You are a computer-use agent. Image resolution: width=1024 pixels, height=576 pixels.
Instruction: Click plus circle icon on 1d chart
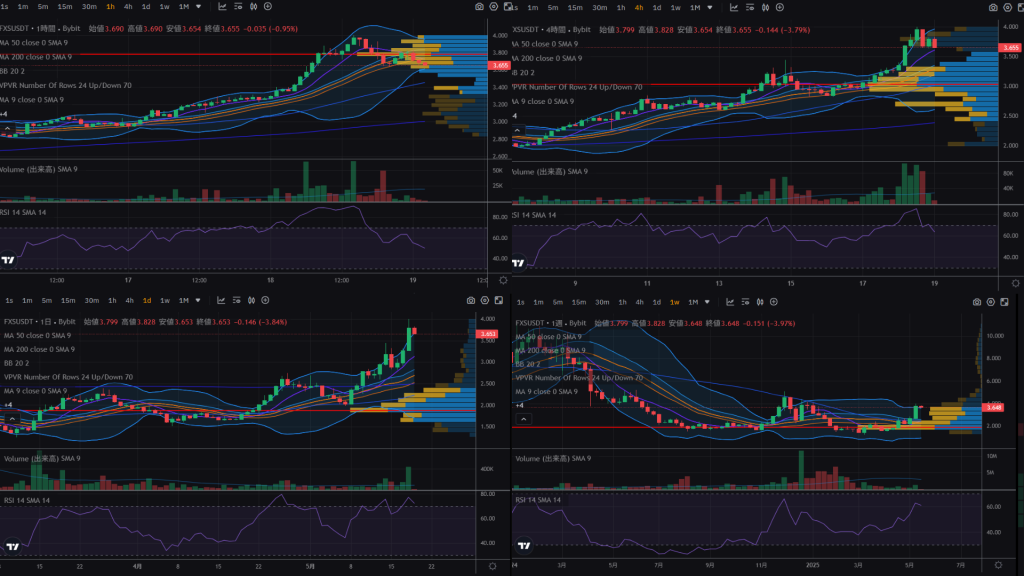266,300
